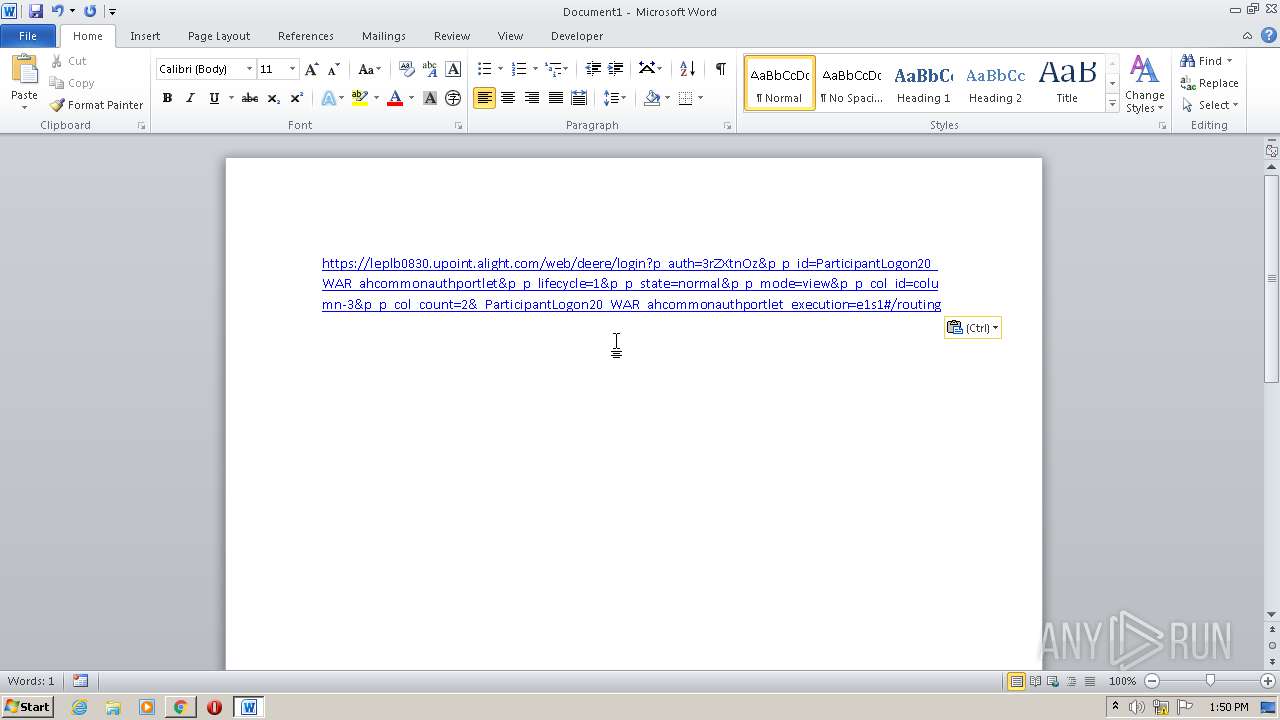Click the Paste clipboard icon

pyautogui.click(x=24, y=70)
